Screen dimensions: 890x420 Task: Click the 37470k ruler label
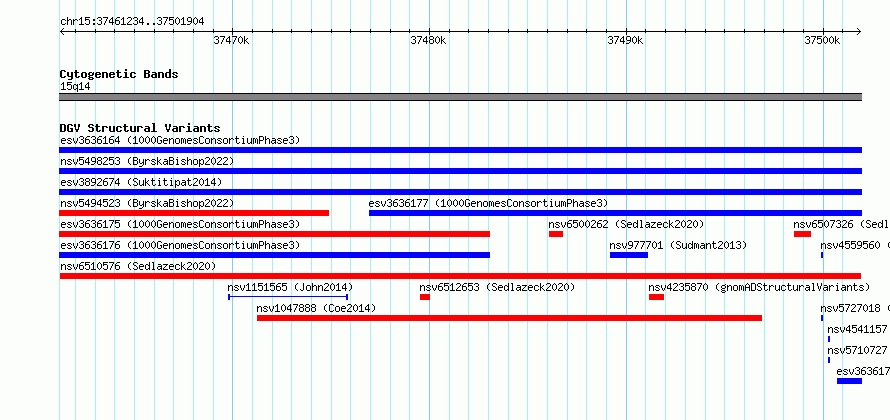pos(231,40)
